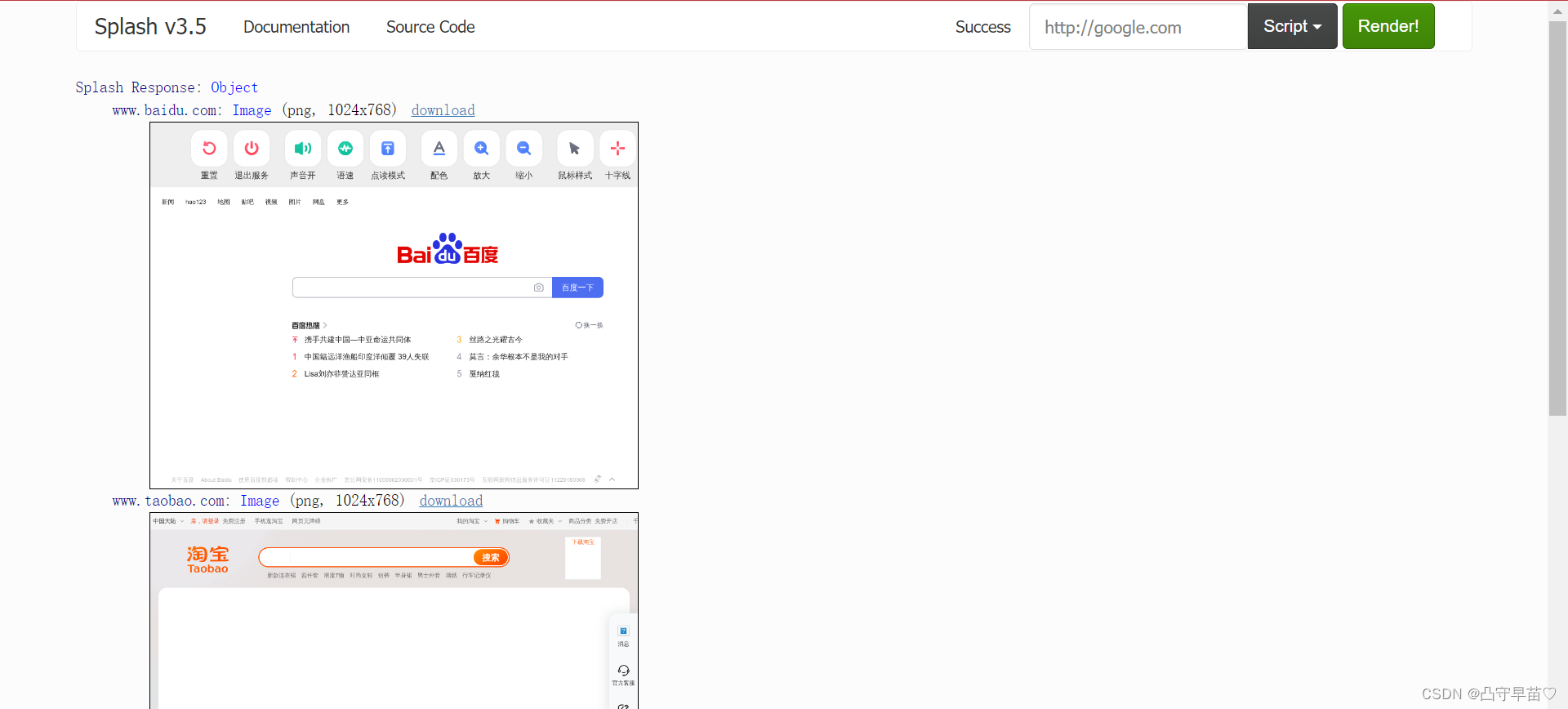Screen dimensions: 1568x709
Task: Click the download link for www.baidu.com image
Action: [x=443, y=110]
